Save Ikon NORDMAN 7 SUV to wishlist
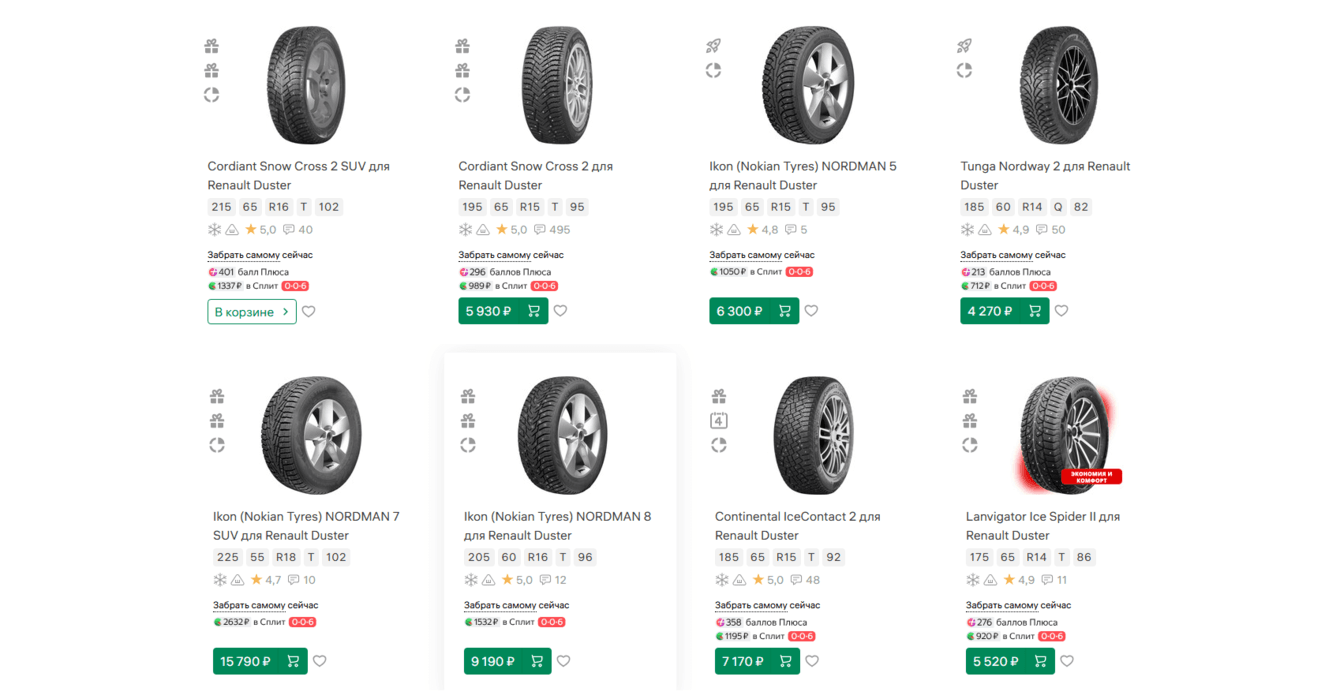Screen dimensions: 1340x699 tap(320, 661)
